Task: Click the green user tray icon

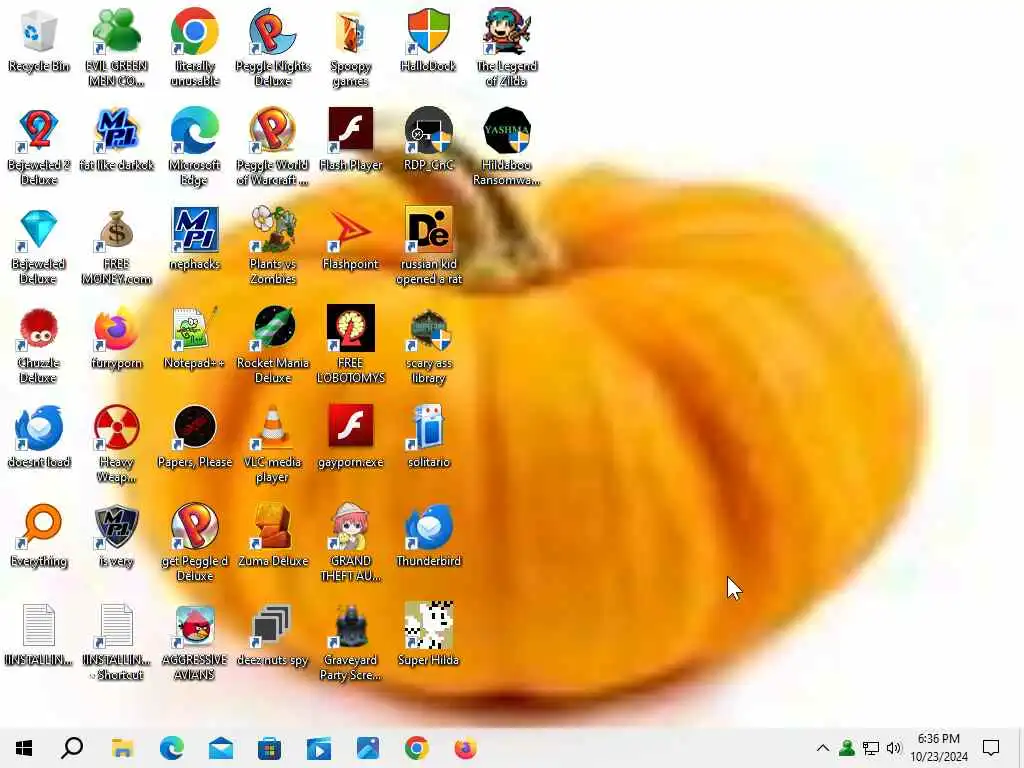Action: (847, 748)
